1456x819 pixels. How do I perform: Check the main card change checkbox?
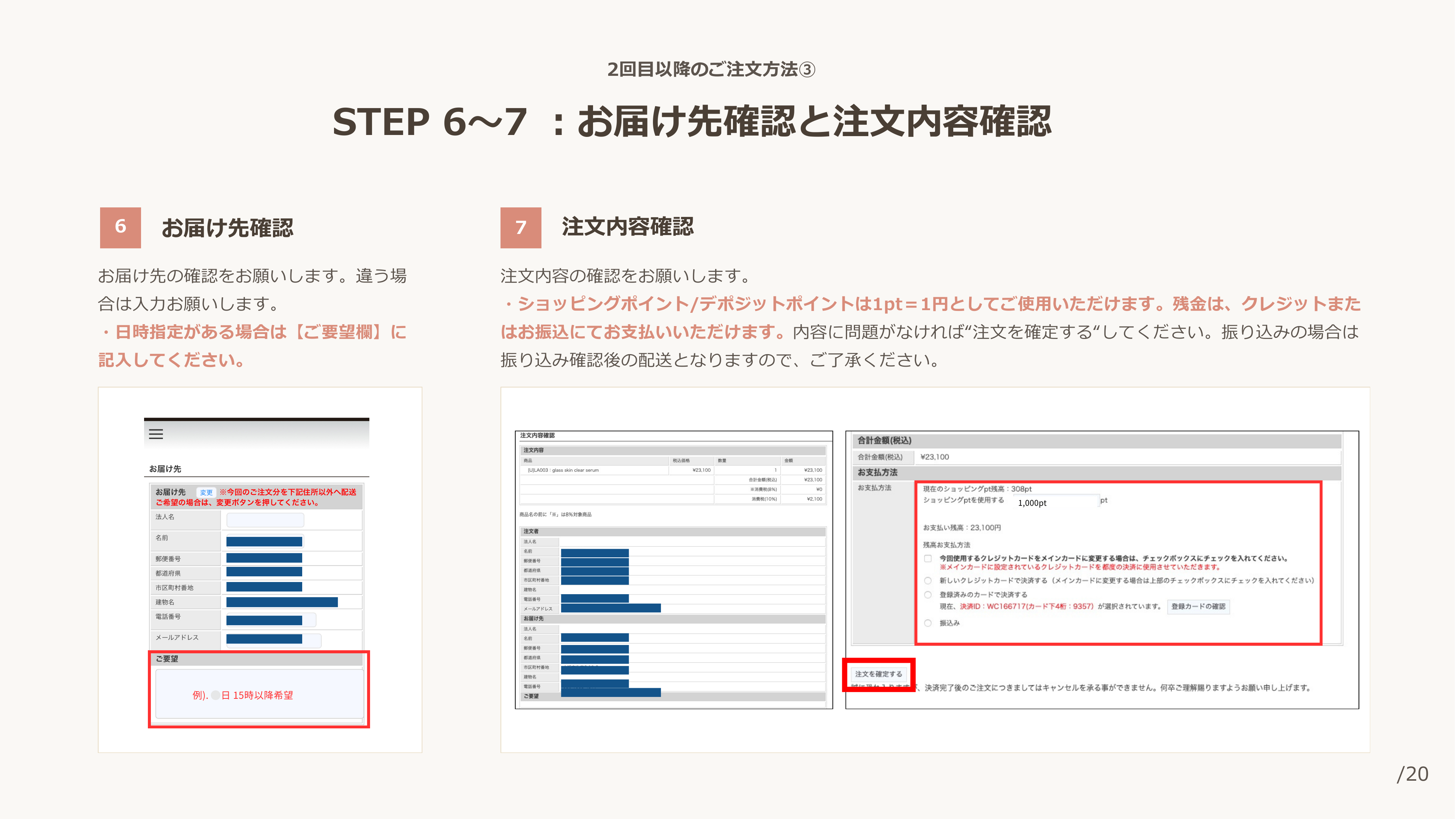(x=927, y=559)
